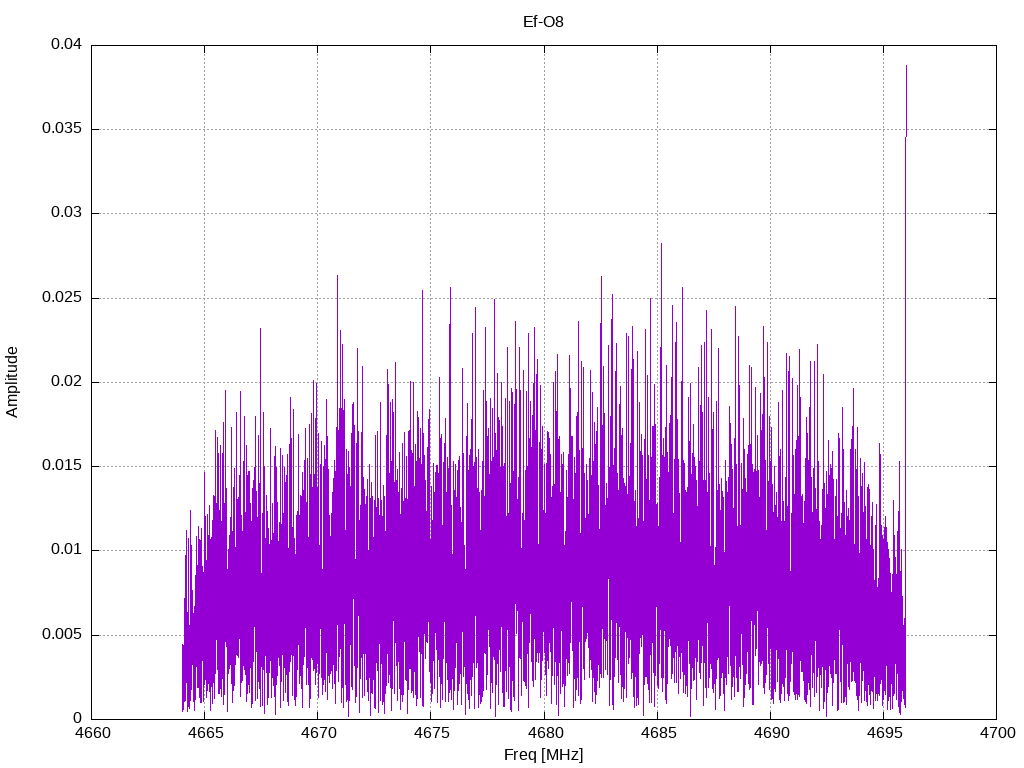Click the 0.005 y-axis tick label
The image size is (1024, 768).
coord(63,634)
